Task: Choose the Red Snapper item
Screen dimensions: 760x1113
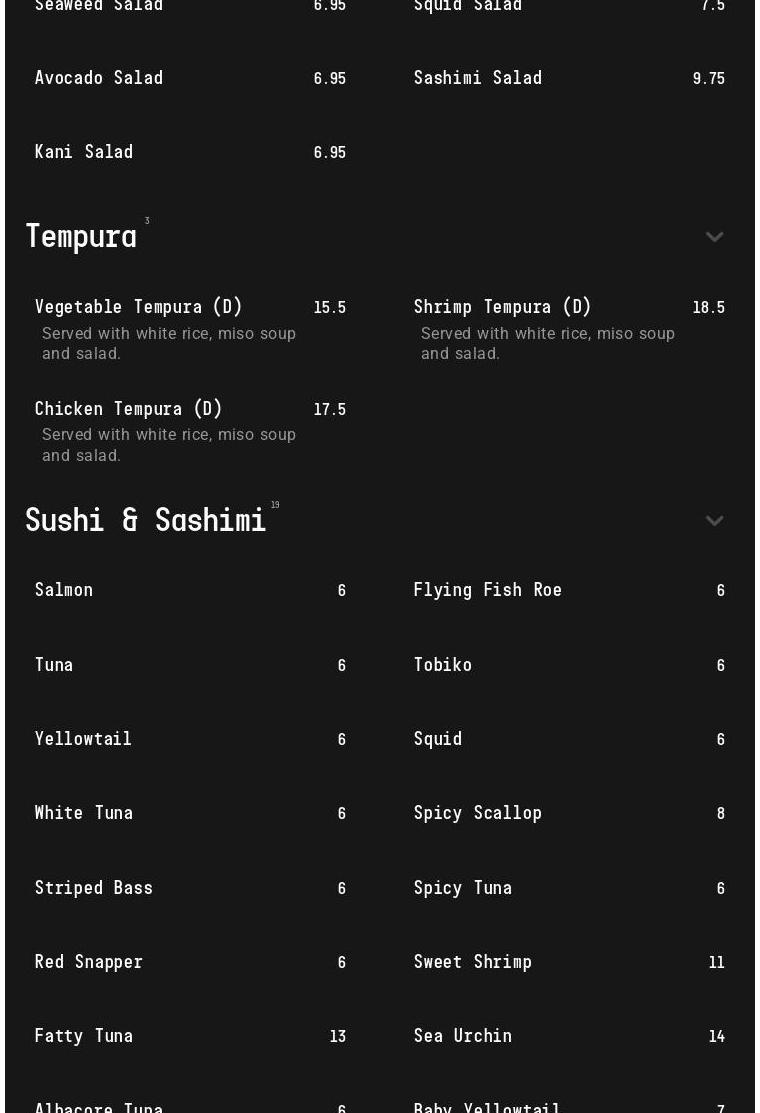Action: [89, 962]
